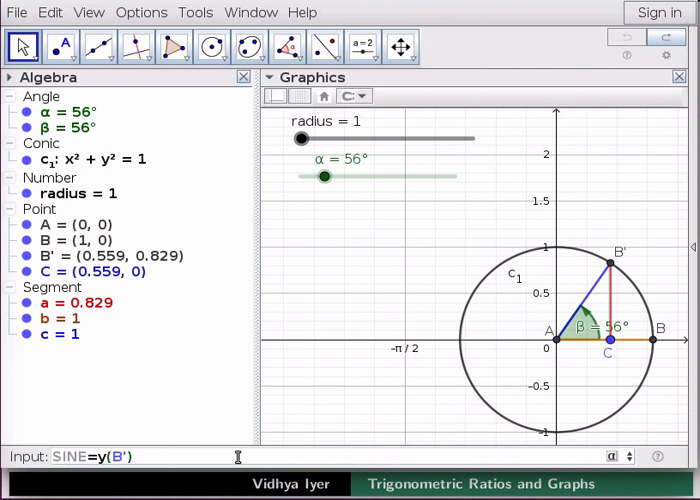Collapse the Point group in Algebra tree
Image resolution: width=700 pixels, height=500 pixels.
10,210
